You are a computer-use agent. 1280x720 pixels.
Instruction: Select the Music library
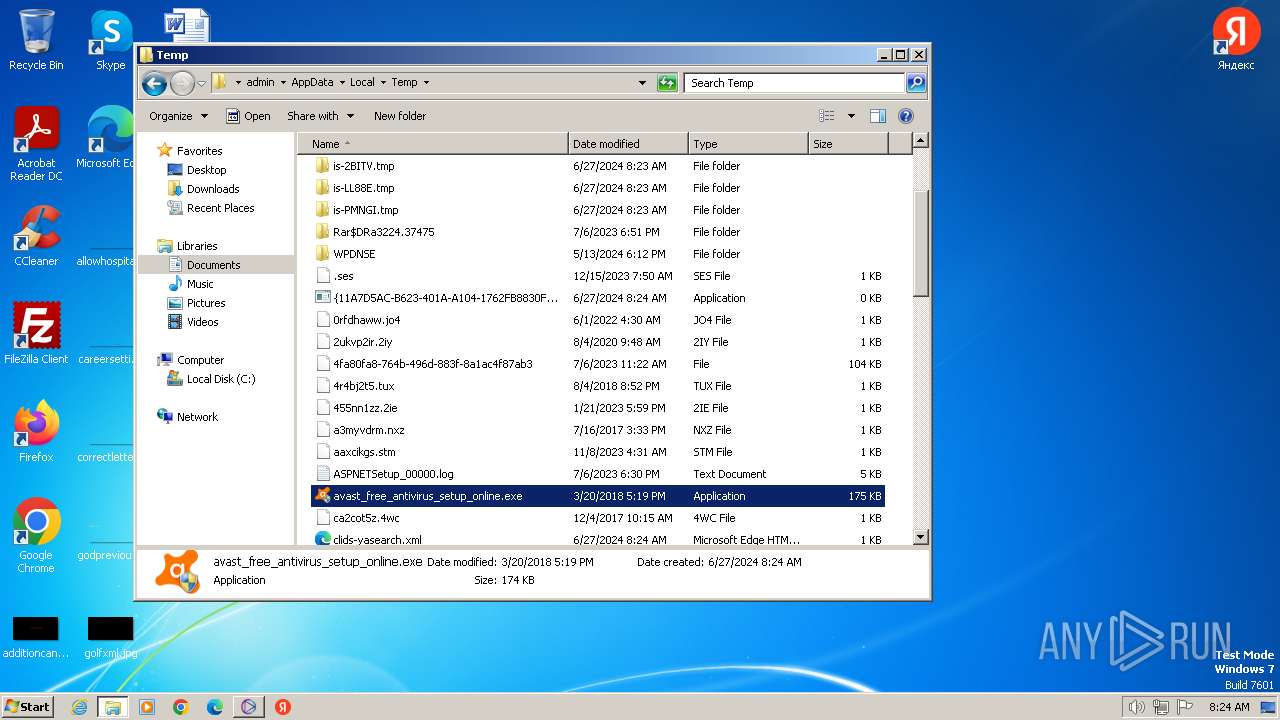tap(200, 284)
